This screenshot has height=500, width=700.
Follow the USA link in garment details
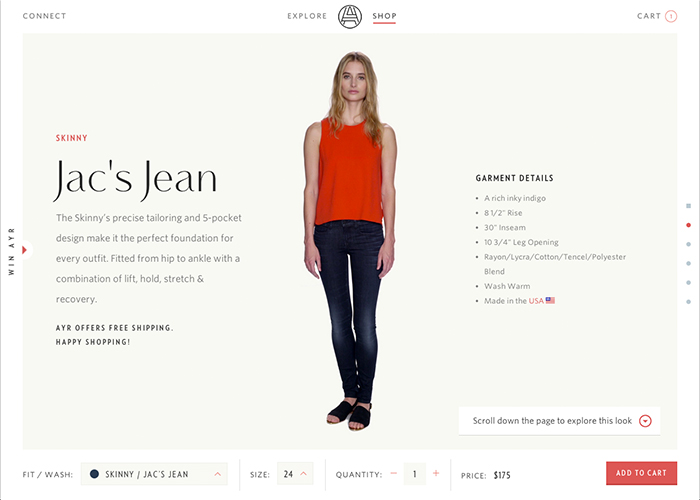coord(536,301)
